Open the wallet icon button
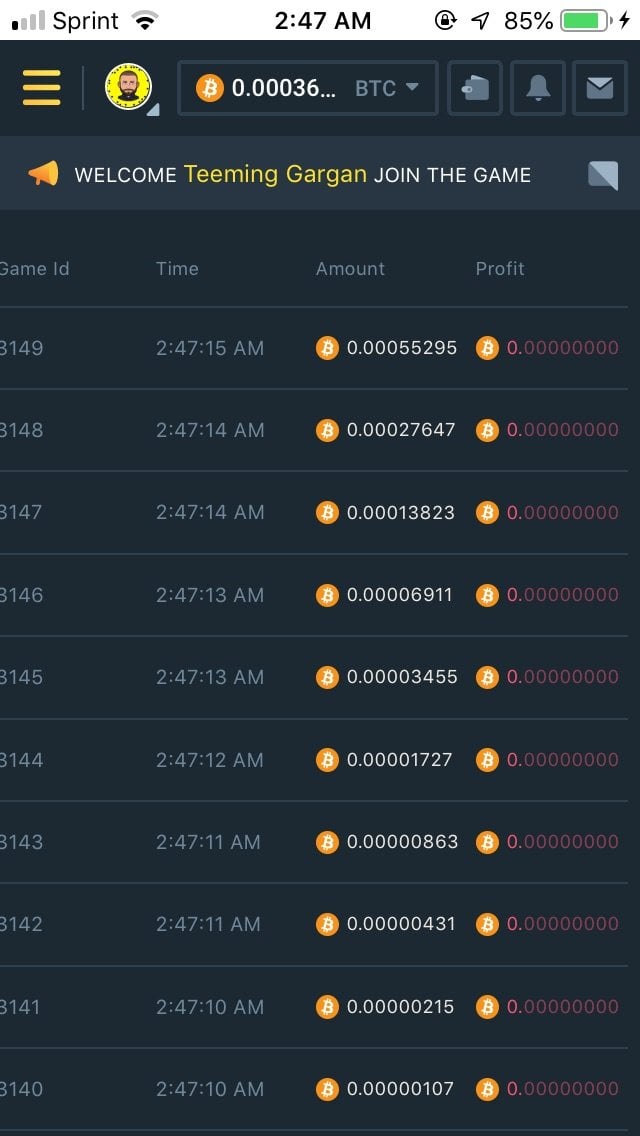This screenshot has width=640, height=1136. pyautogui.click(x=475, y=88)
